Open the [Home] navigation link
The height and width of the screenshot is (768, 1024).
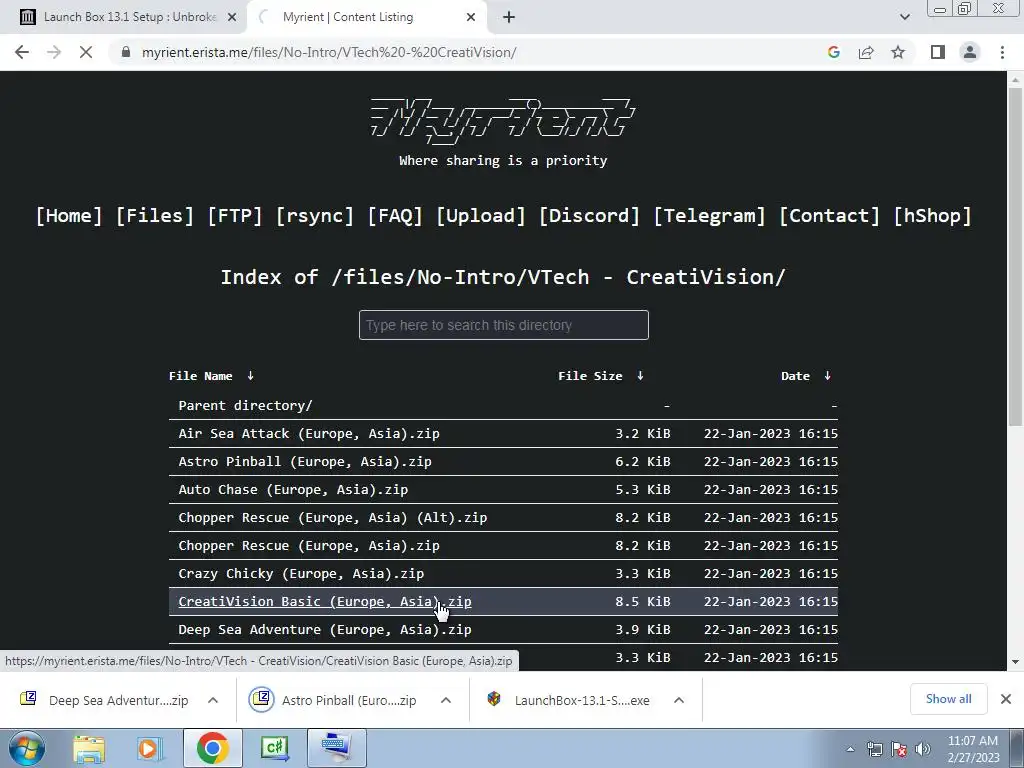pyautogui.click(x=69, y=216)
